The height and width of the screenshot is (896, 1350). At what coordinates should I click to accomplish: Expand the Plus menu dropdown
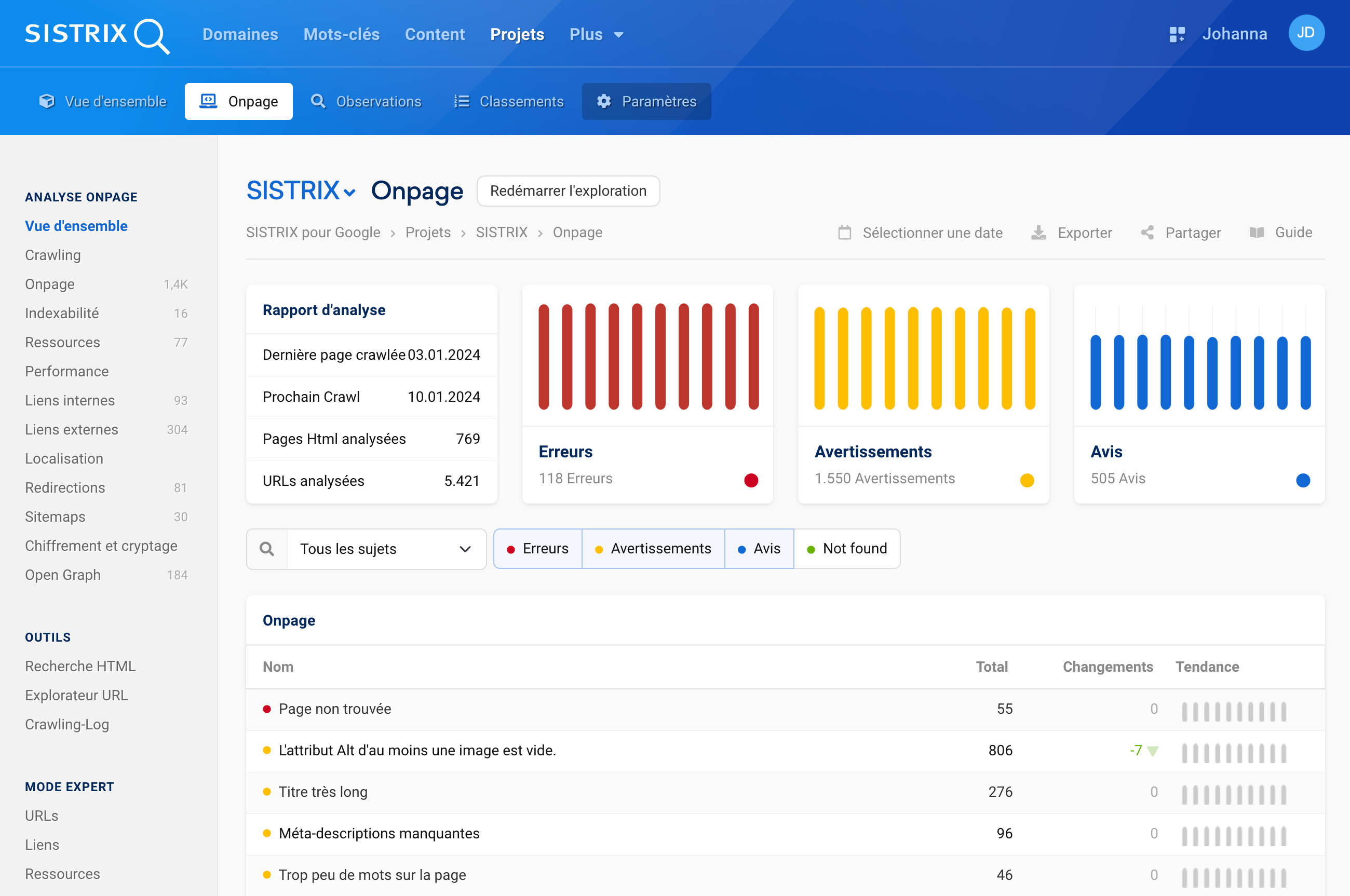click(596, 34)
